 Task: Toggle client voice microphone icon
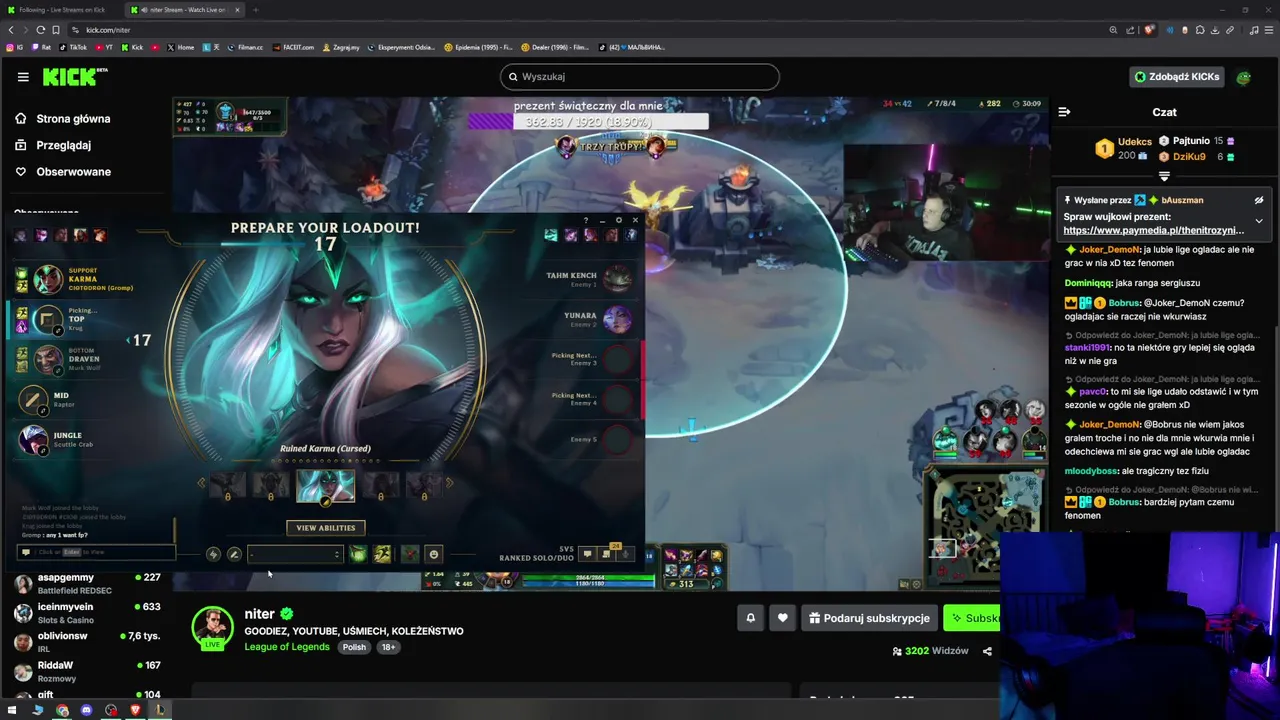626,553
